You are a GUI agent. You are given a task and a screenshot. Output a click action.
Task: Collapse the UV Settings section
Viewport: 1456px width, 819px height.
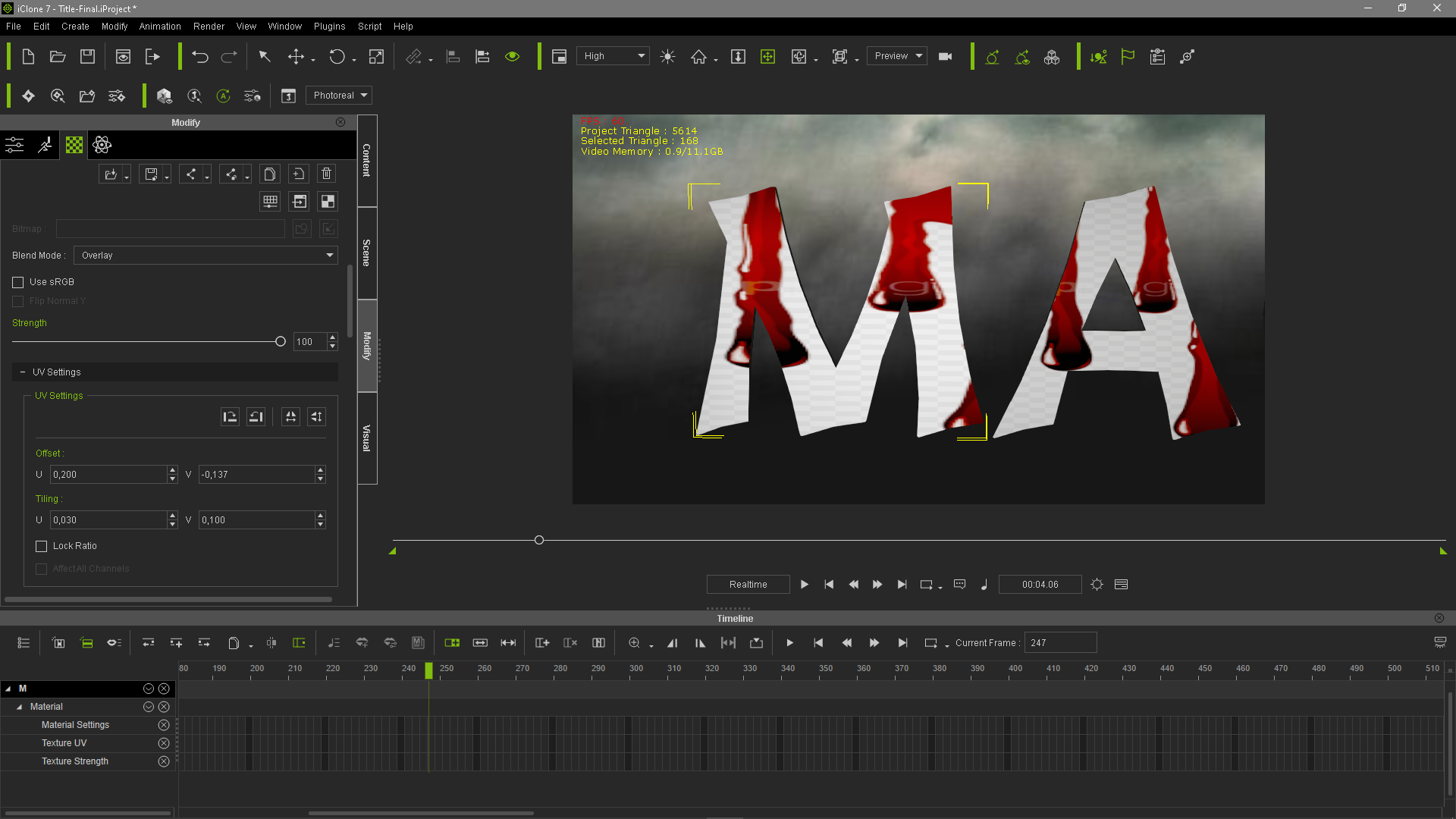click(x=23, y=372)
